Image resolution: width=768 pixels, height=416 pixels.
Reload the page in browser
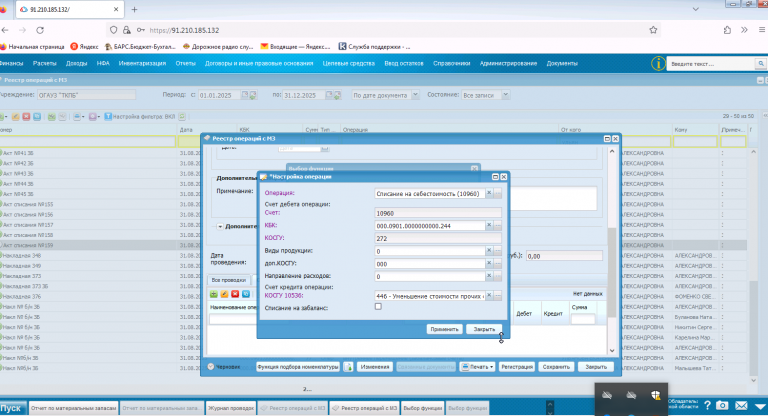coord(40,30)
